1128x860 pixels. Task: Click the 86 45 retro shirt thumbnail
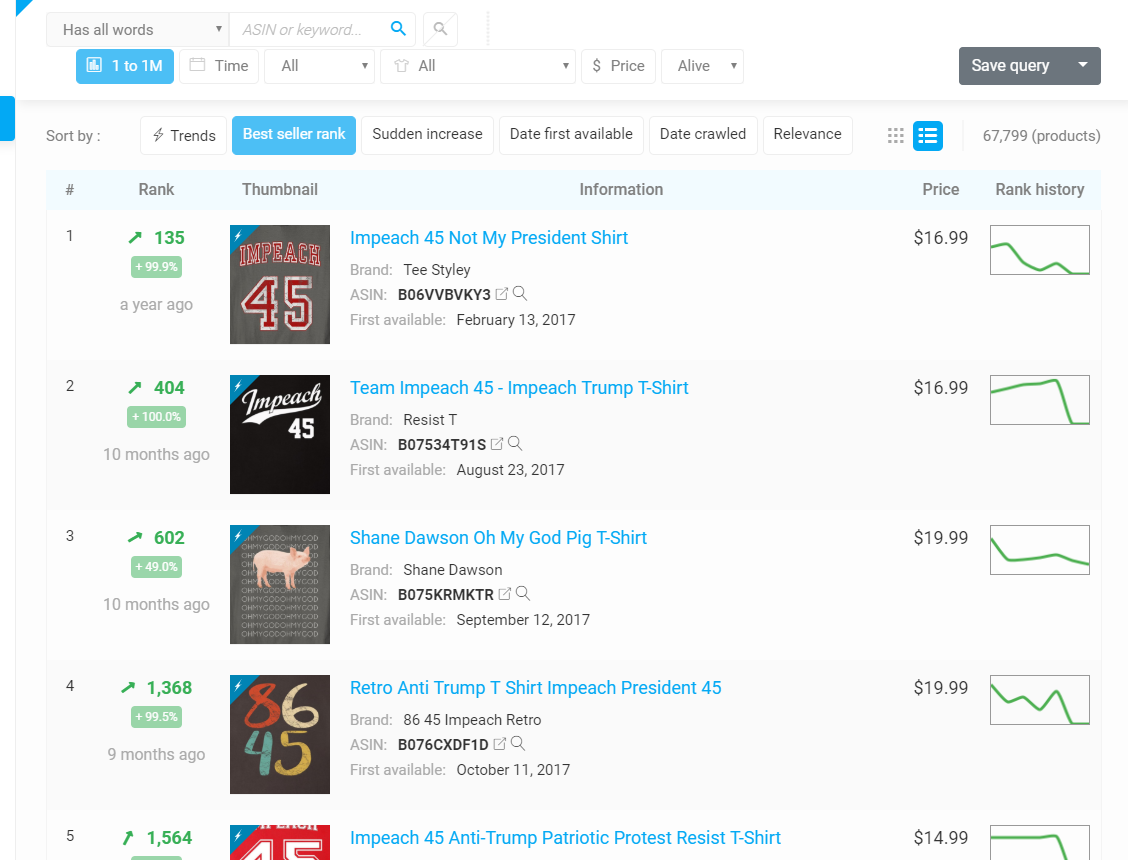pos(280,734)
